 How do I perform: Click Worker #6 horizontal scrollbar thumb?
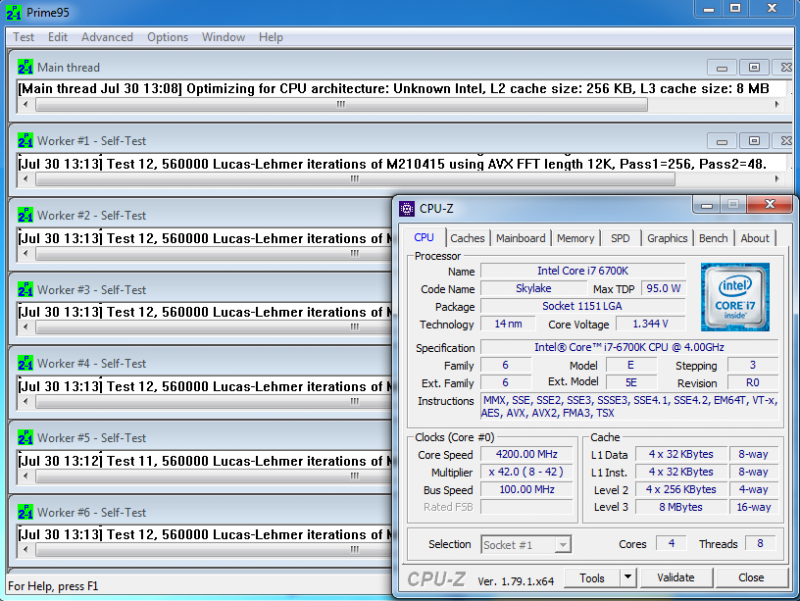pyautogui.click(x=213, y=549)
